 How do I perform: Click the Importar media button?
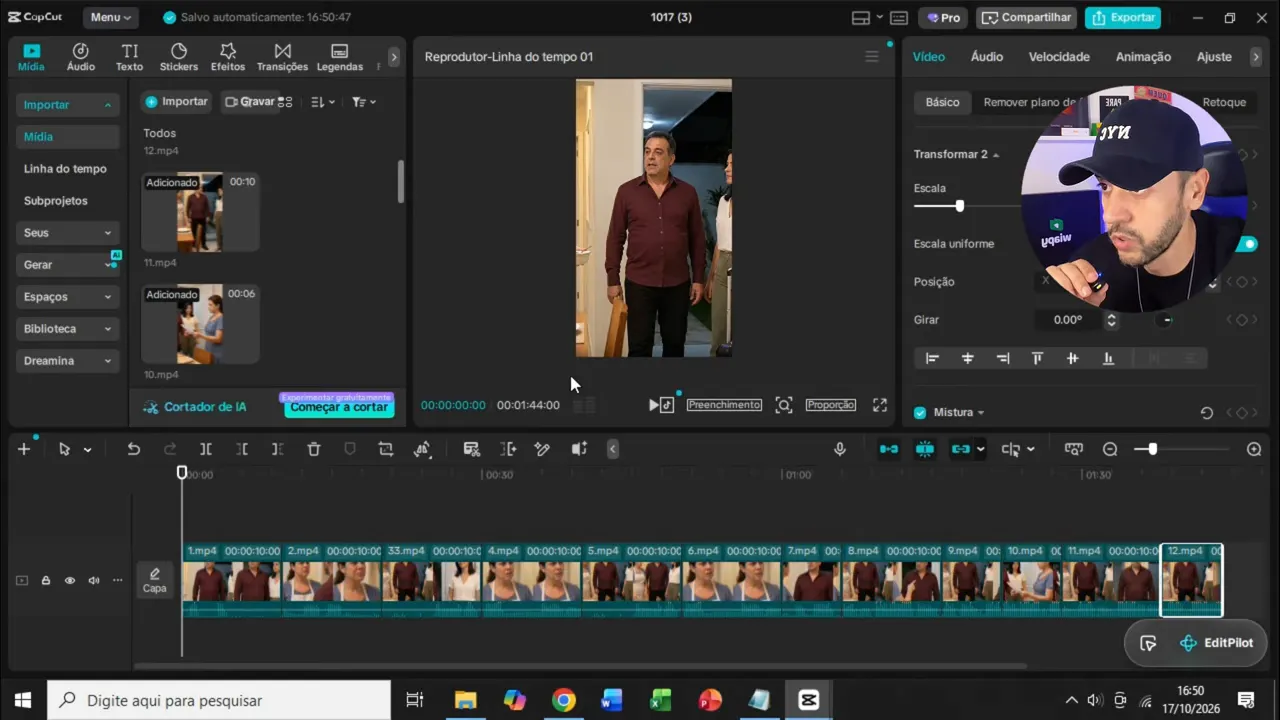tap(176, 102)
